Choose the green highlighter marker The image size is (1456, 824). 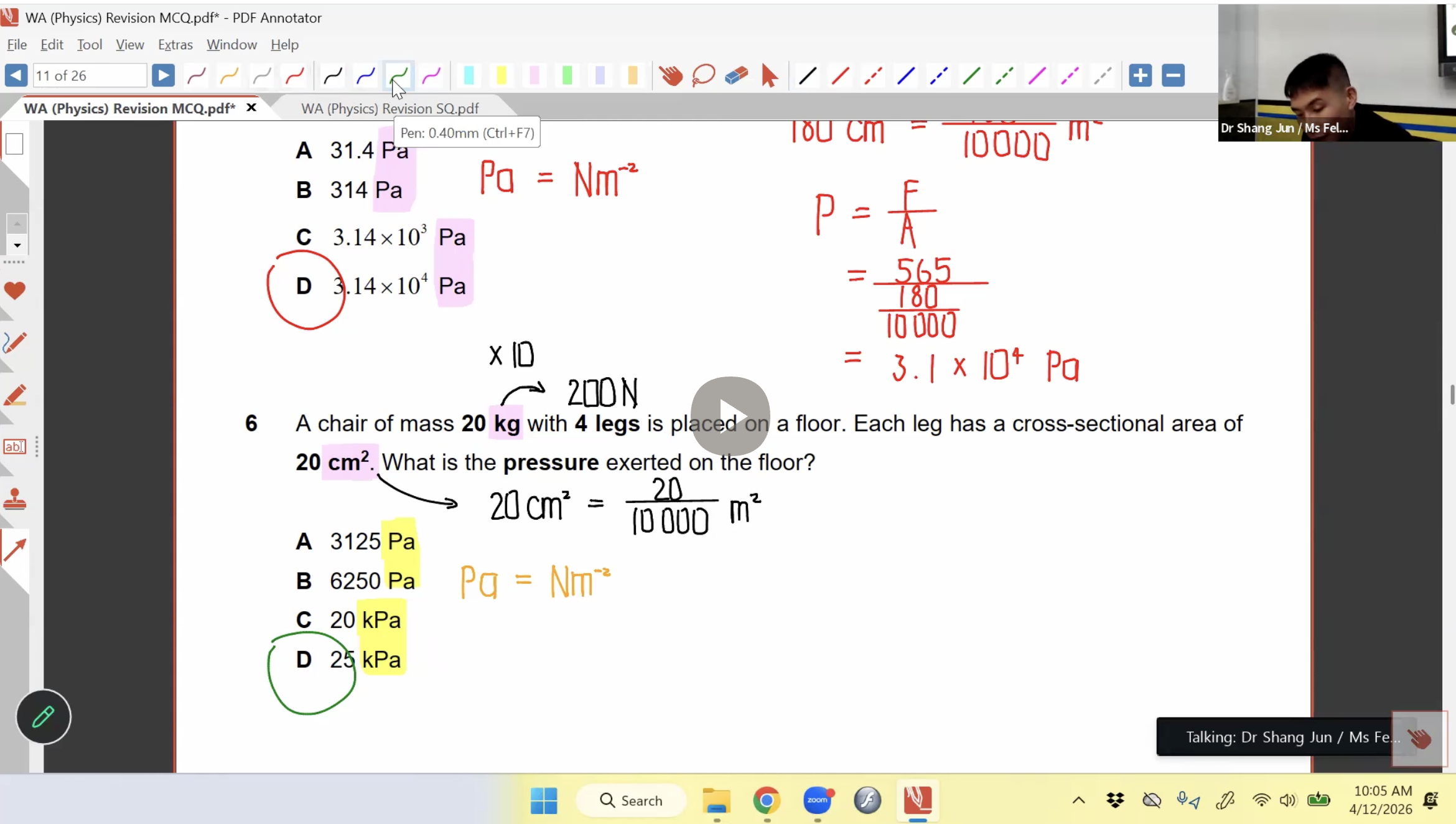(567, 75)
